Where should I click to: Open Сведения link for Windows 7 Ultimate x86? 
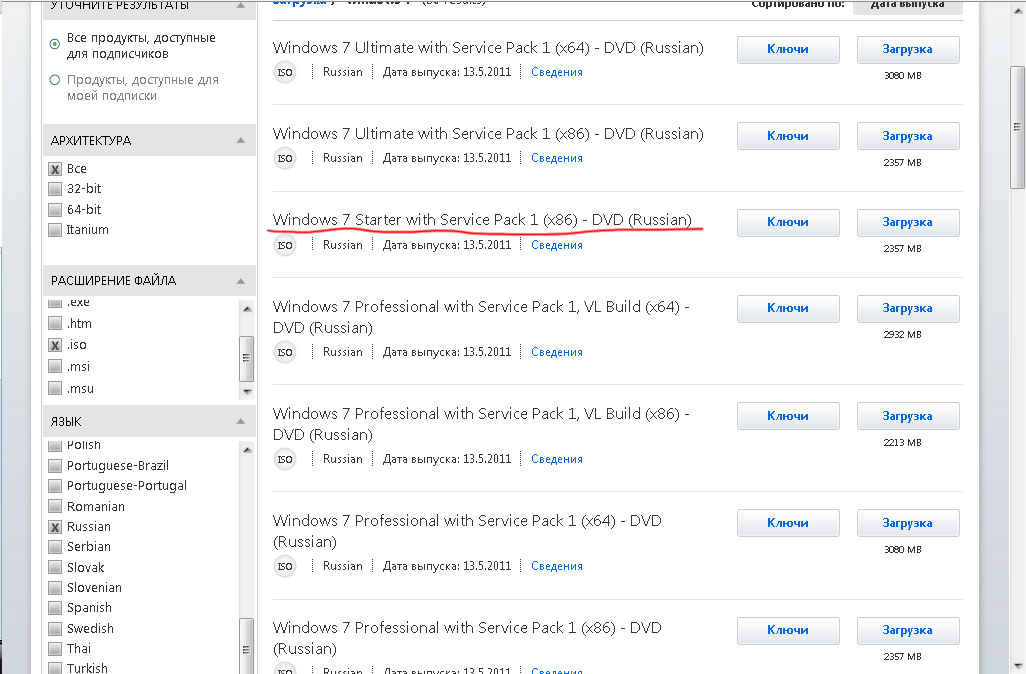tap(557, 158)
